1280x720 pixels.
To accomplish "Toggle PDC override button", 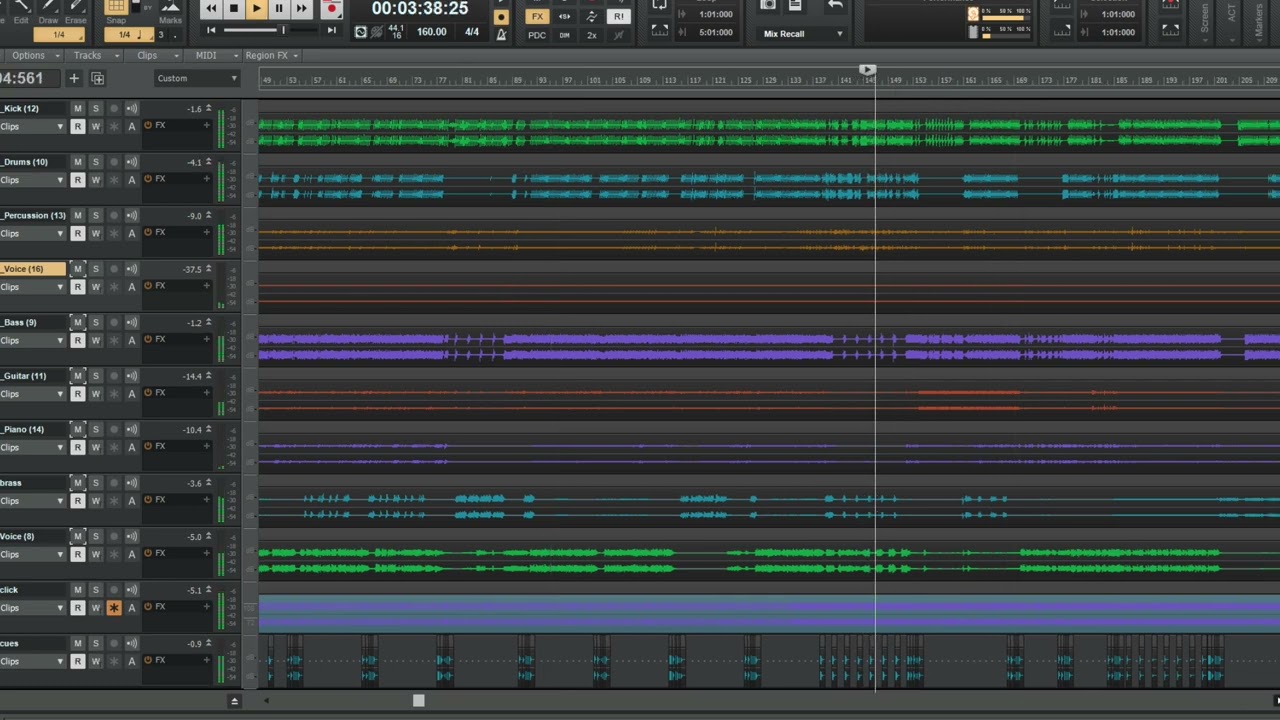I will tap(537, 35).
